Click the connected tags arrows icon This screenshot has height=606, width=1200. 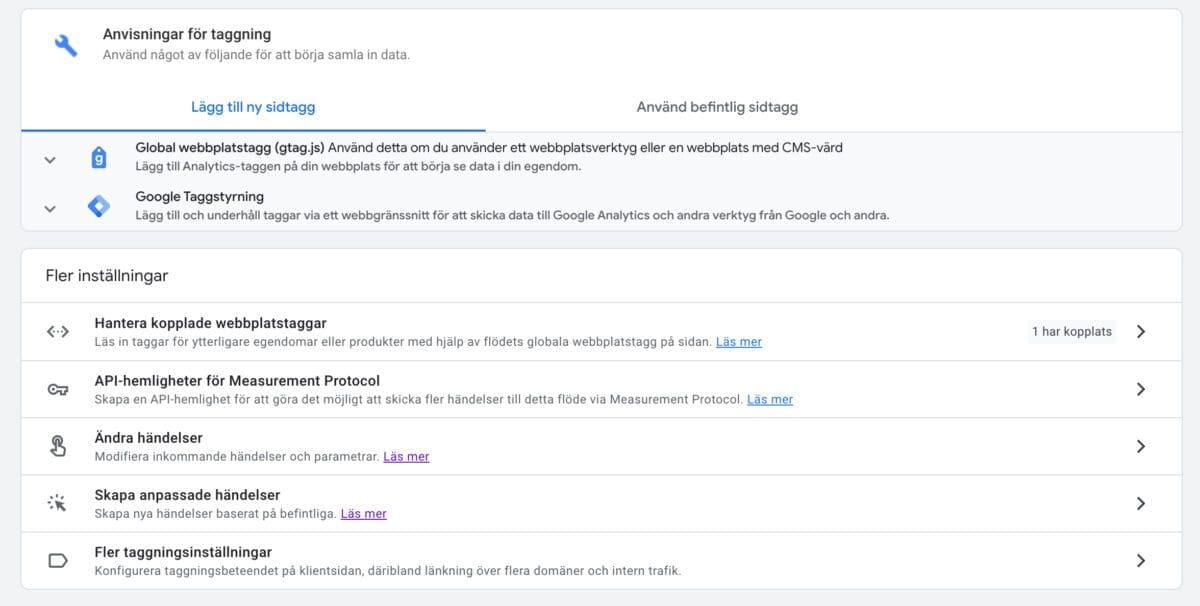tap(58, 332)
